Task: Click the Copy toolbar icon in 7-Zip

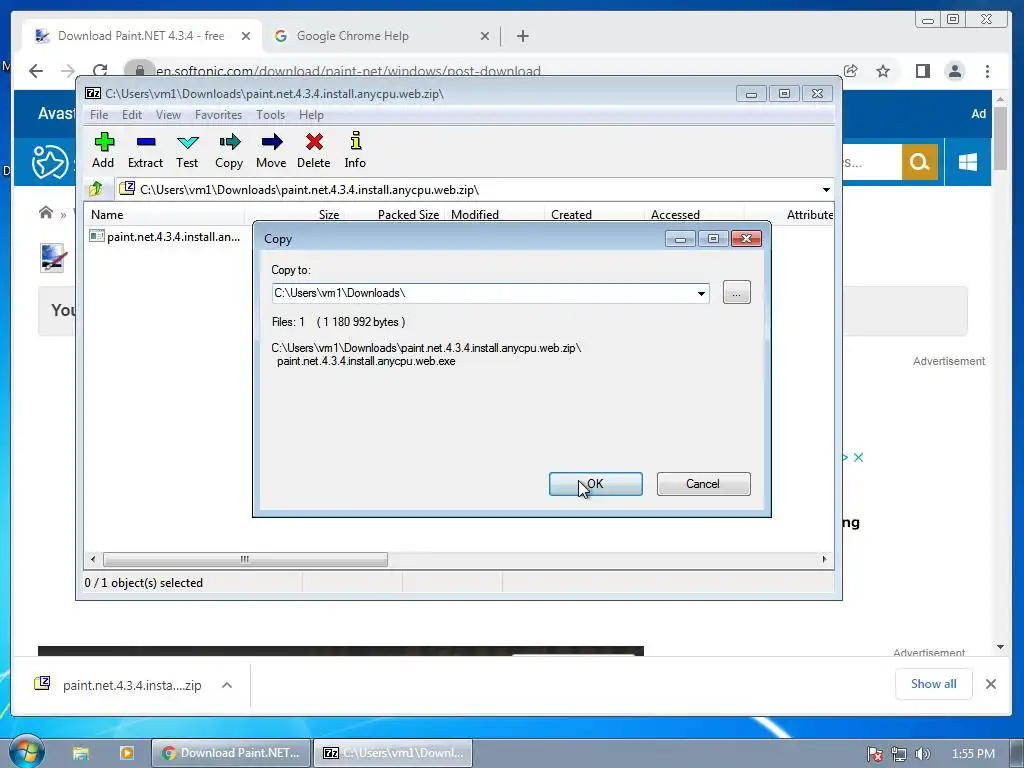Action: 229,151
